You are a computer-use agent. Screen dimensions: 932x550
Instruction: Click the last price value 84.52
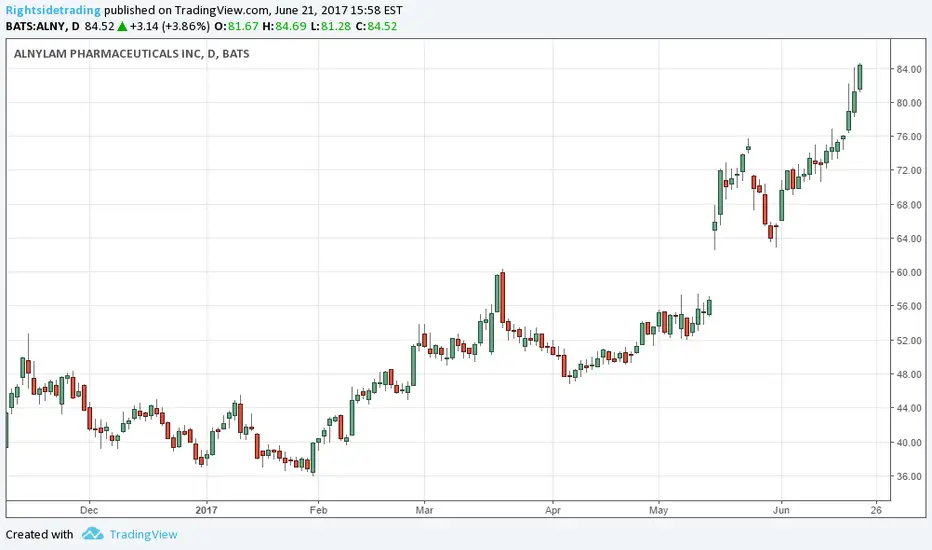(x=99, y=26)
